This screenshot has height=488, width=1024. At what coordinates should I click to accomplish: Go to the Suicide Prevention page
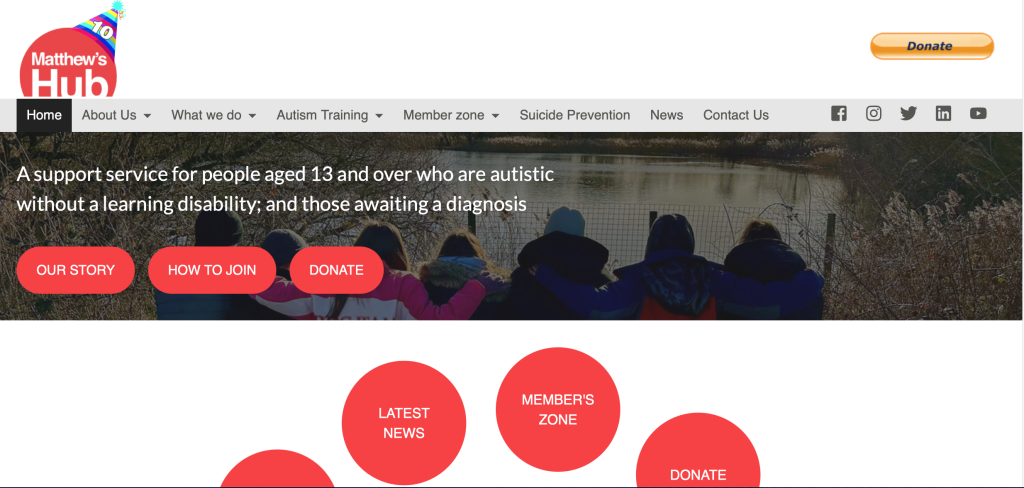575,116
